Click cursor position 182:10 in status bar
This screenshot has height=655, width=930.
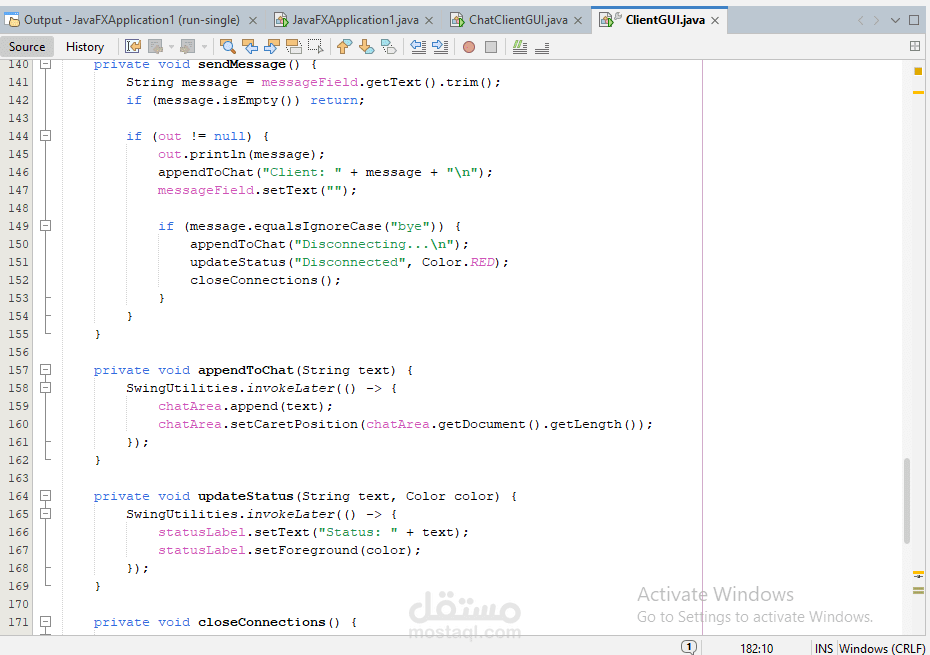[756, 648]
